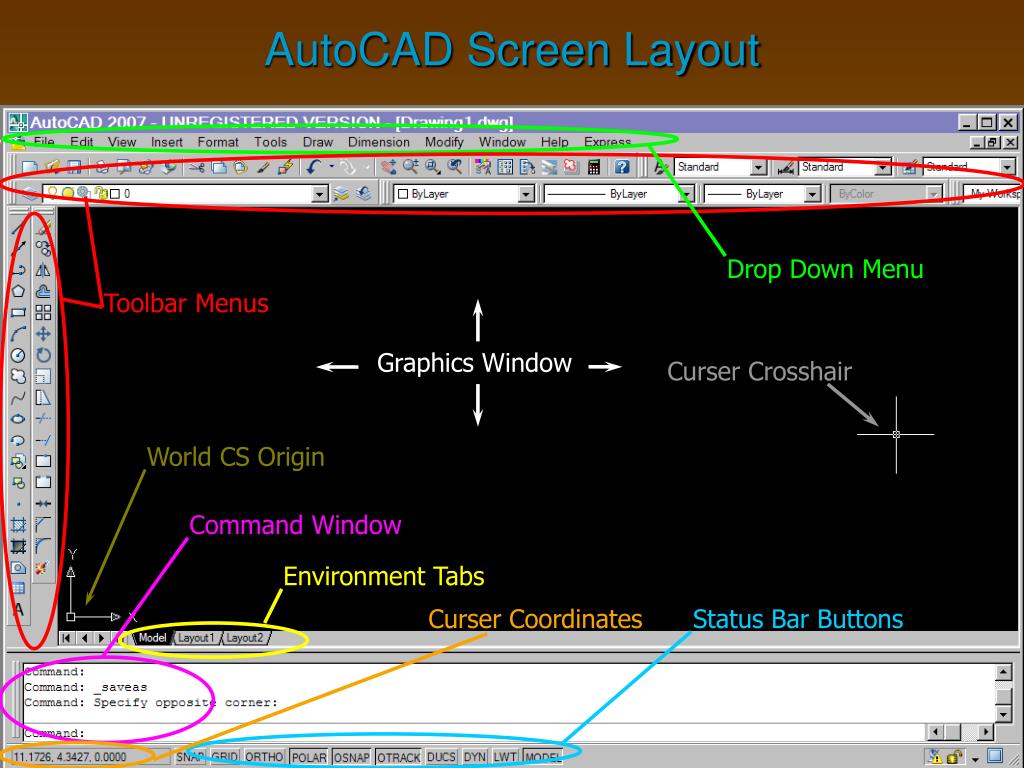Select the Revision Cloud tool
Image resolution: width=1024 pixels, height=768 pixels.
coord(18,377)
